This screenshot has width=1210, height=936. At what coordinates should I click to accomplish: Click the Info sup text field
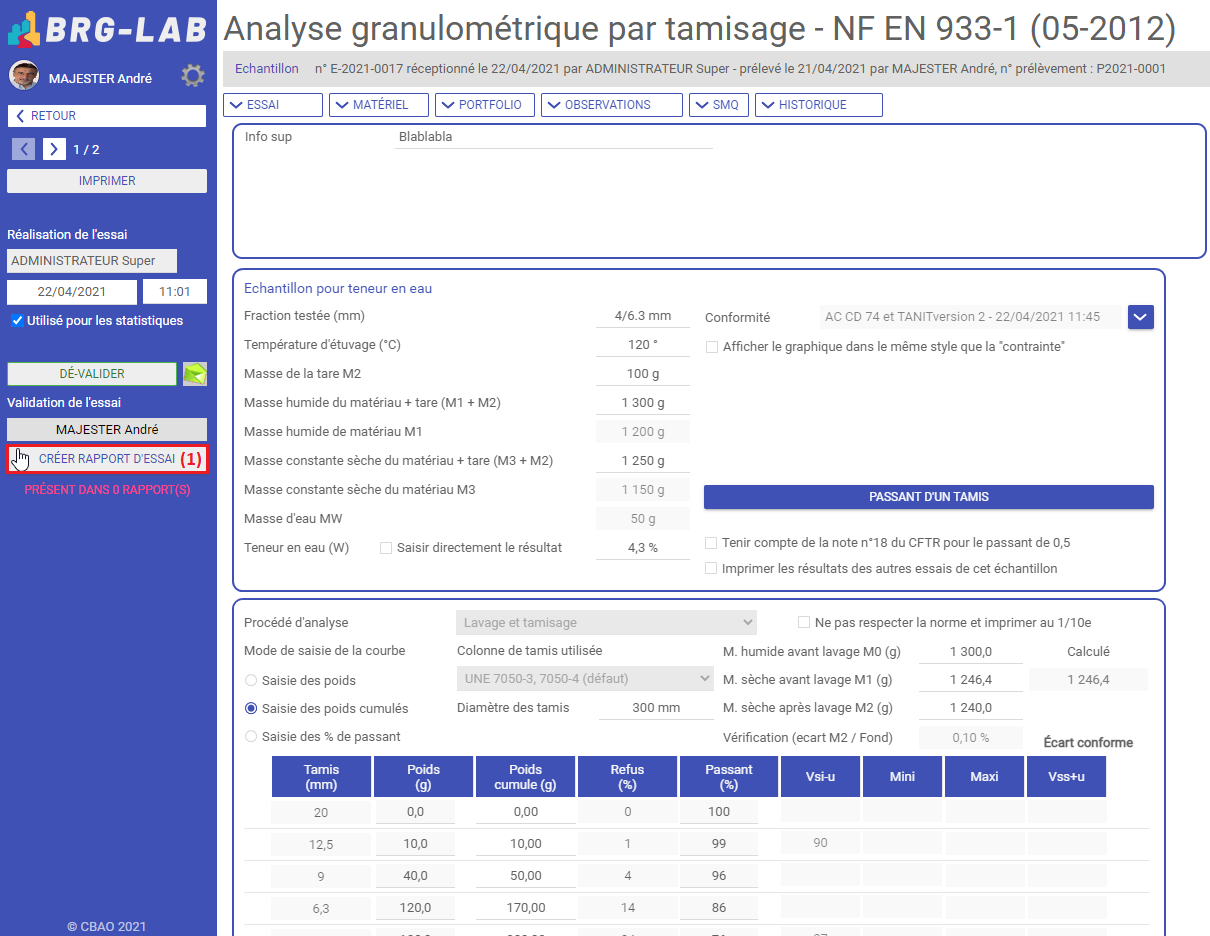[x=554, y=137]
